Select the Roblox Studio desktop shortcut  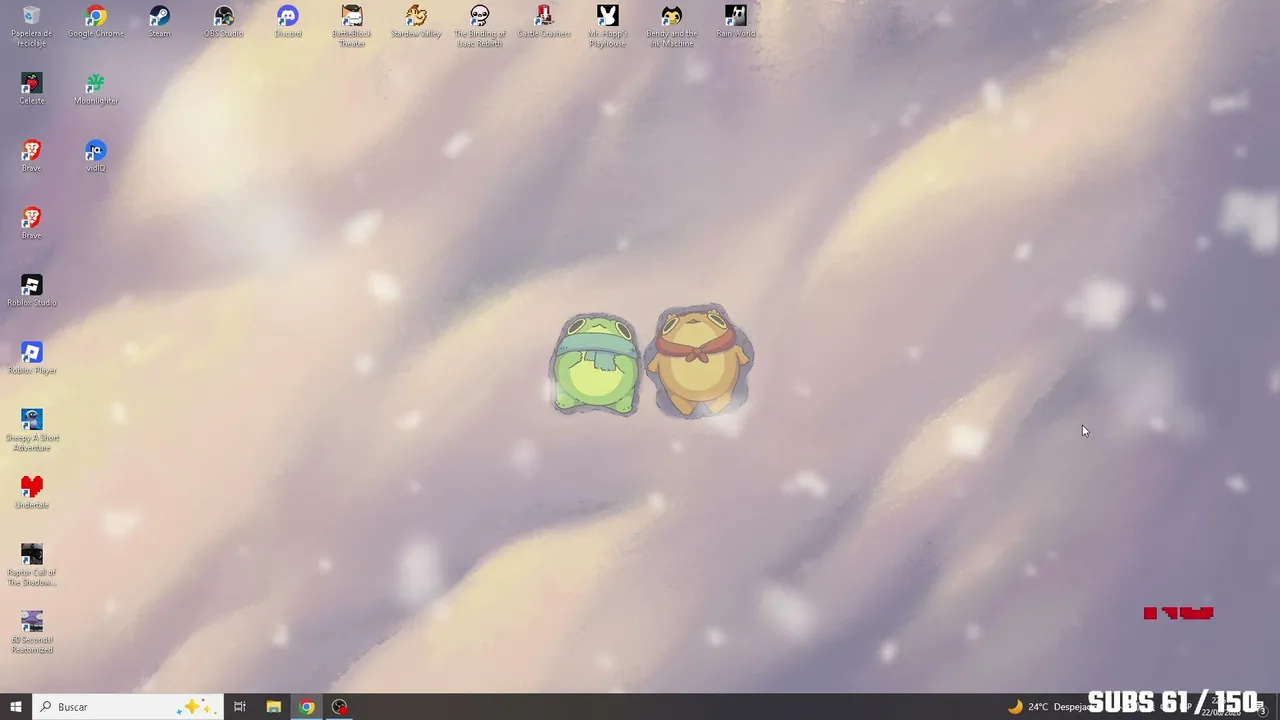[x=32, y=291]
